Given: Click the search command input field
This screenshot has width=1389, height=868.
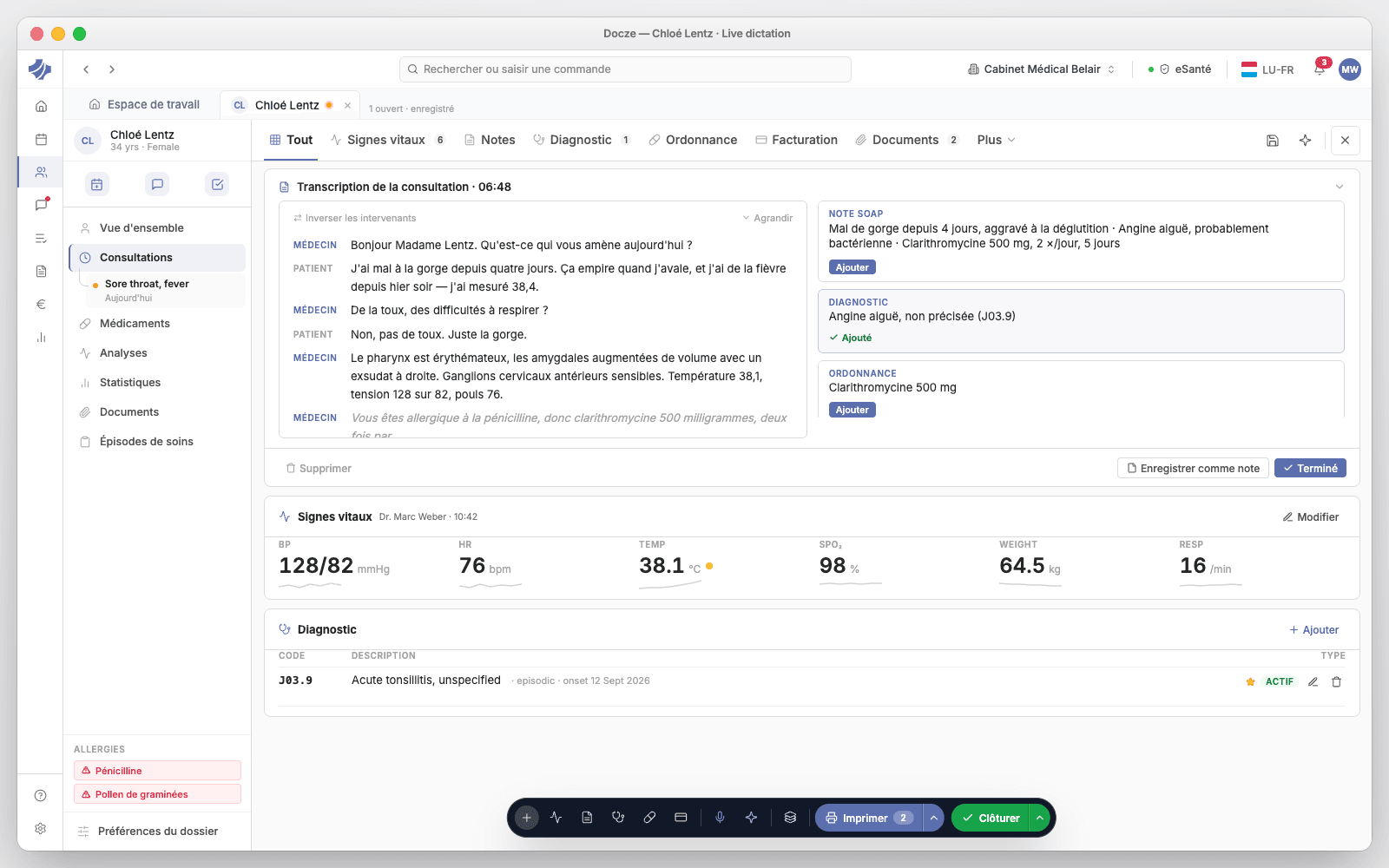Looking at the screenshot, I should 625,69.
